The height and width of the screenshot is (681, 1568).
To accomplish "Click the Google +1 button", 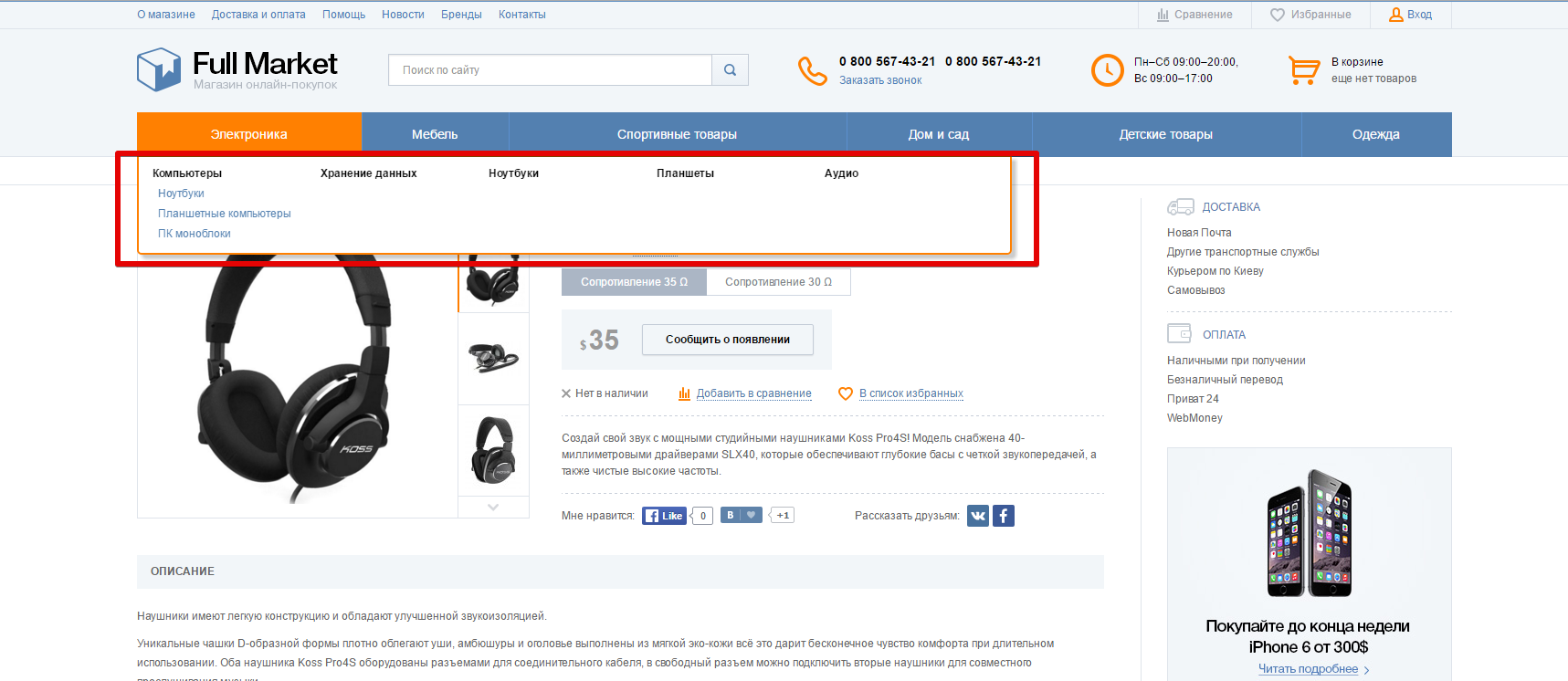I will tap(782, 515).
